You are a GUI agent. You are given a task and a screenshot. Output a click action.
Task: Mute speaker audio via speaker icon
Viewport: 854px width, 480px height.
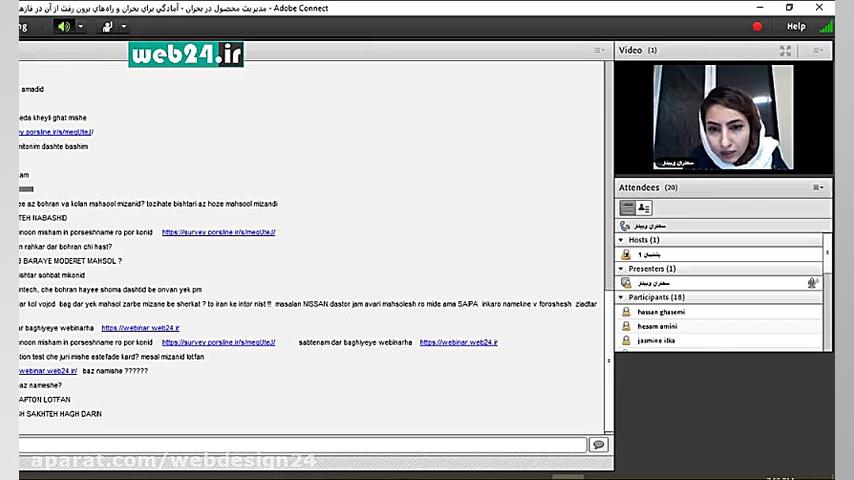[x=64, y=27]
